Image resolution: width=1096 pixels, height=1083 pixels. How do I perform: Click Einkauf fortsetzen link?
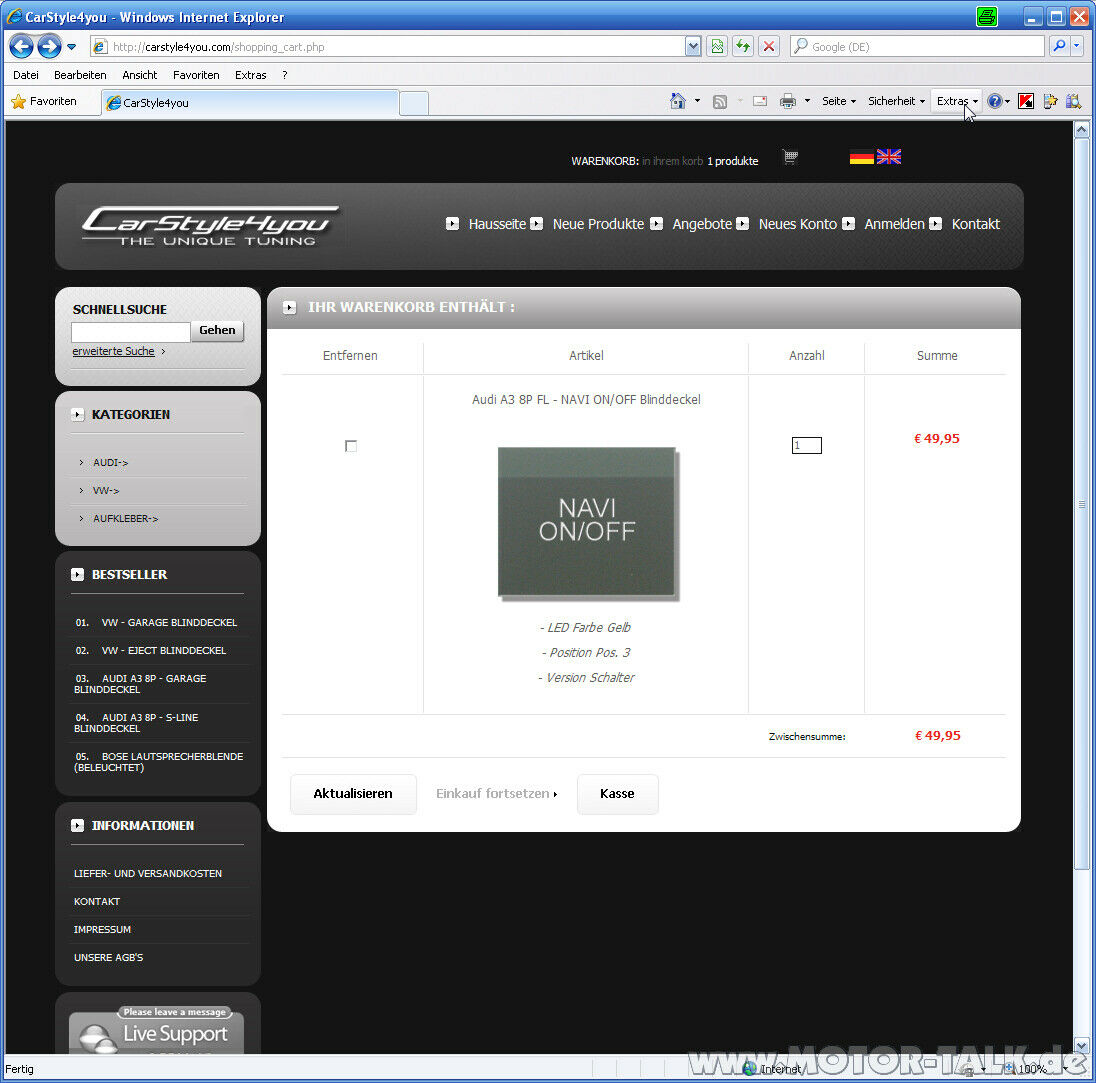pyautogui.click(x=496, y=794)
